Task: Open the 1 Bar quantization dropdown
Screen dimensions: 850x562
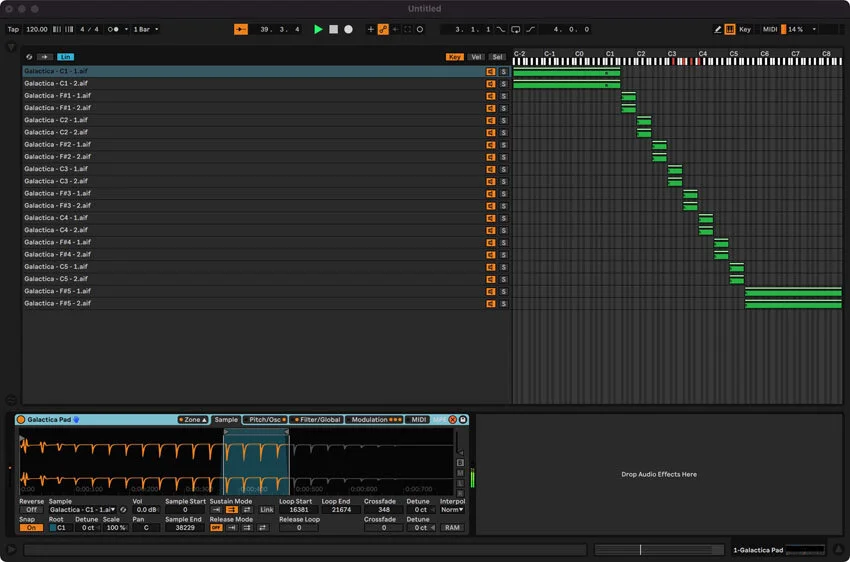Action: click(x=146, y=29)
